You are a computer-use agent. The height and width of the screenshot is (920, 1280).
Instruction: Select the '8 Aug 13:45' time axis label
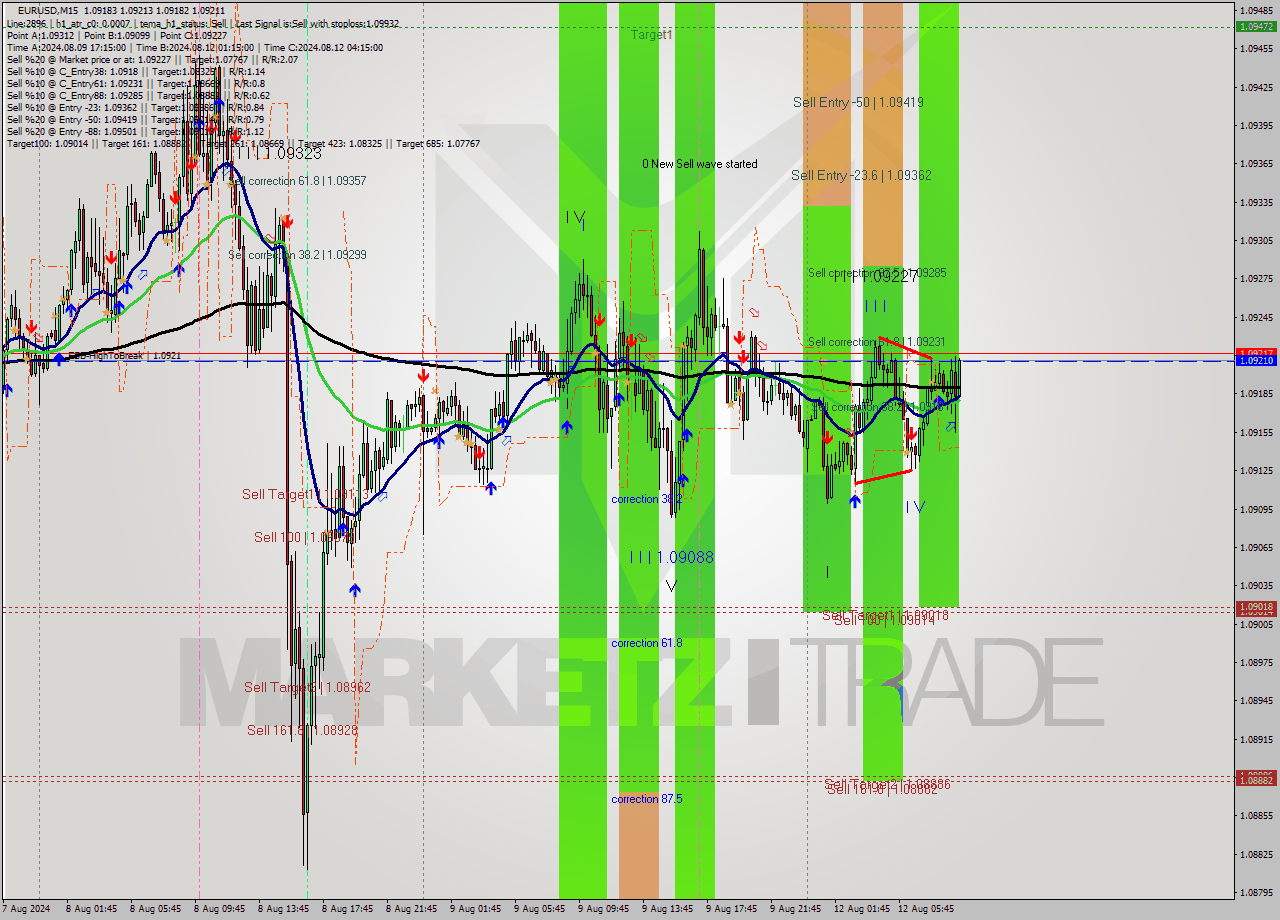point(283,909)
